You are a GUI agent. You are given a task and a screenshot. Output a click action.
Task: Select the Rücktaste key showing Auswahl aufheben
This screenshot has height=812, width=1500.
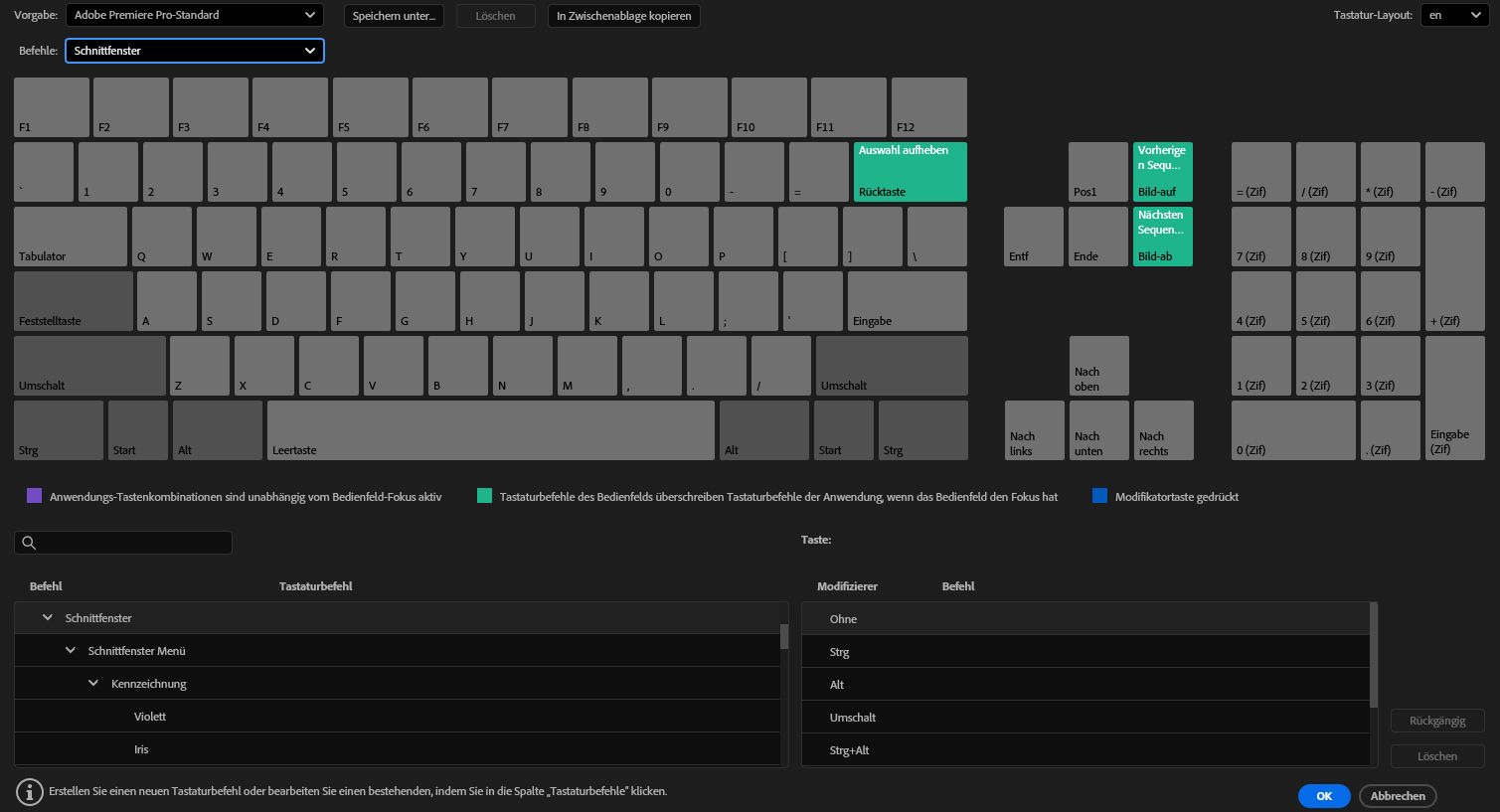coord(910,171)
